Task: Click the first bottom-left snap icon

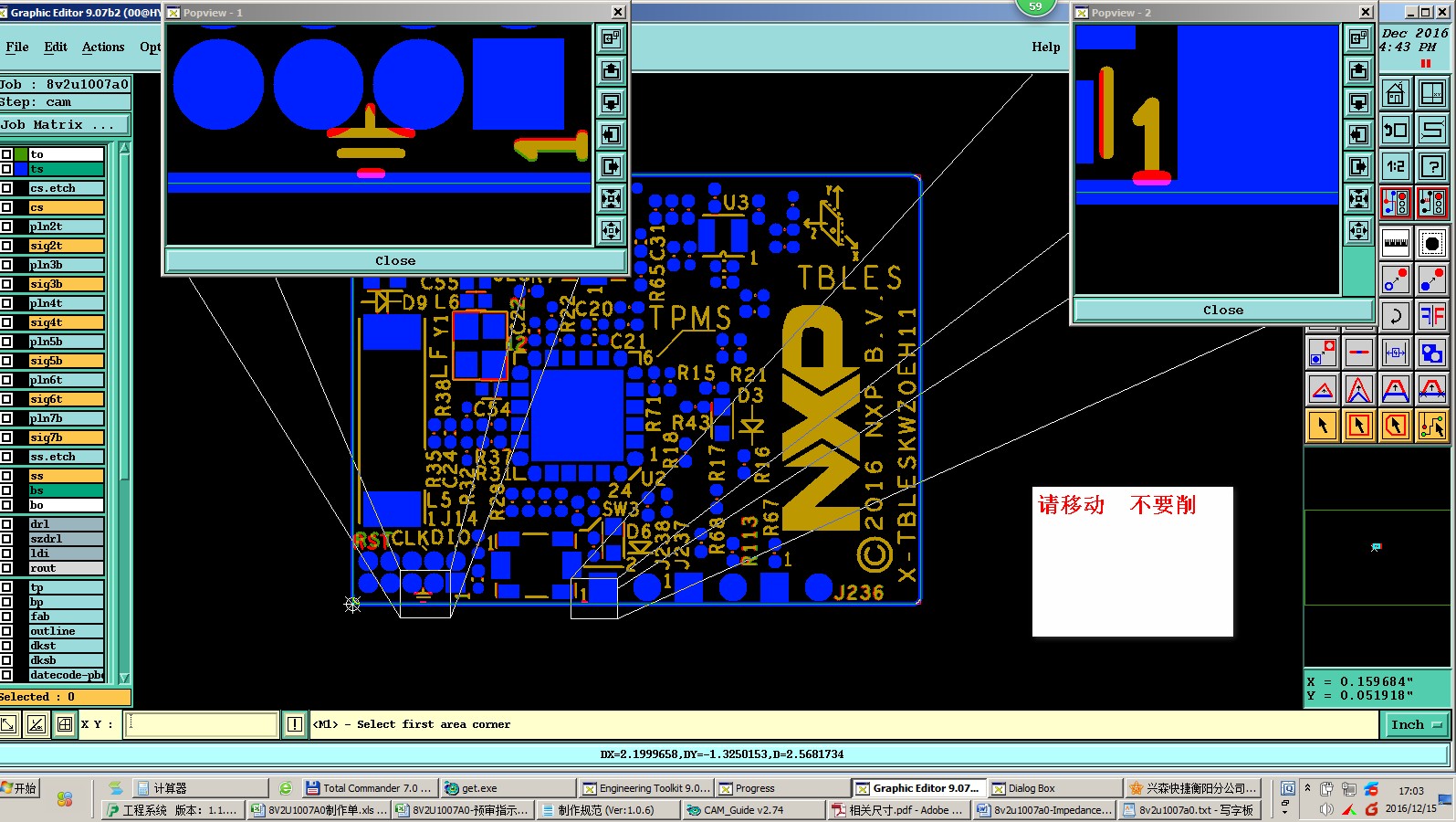Action: click(8, 724)
